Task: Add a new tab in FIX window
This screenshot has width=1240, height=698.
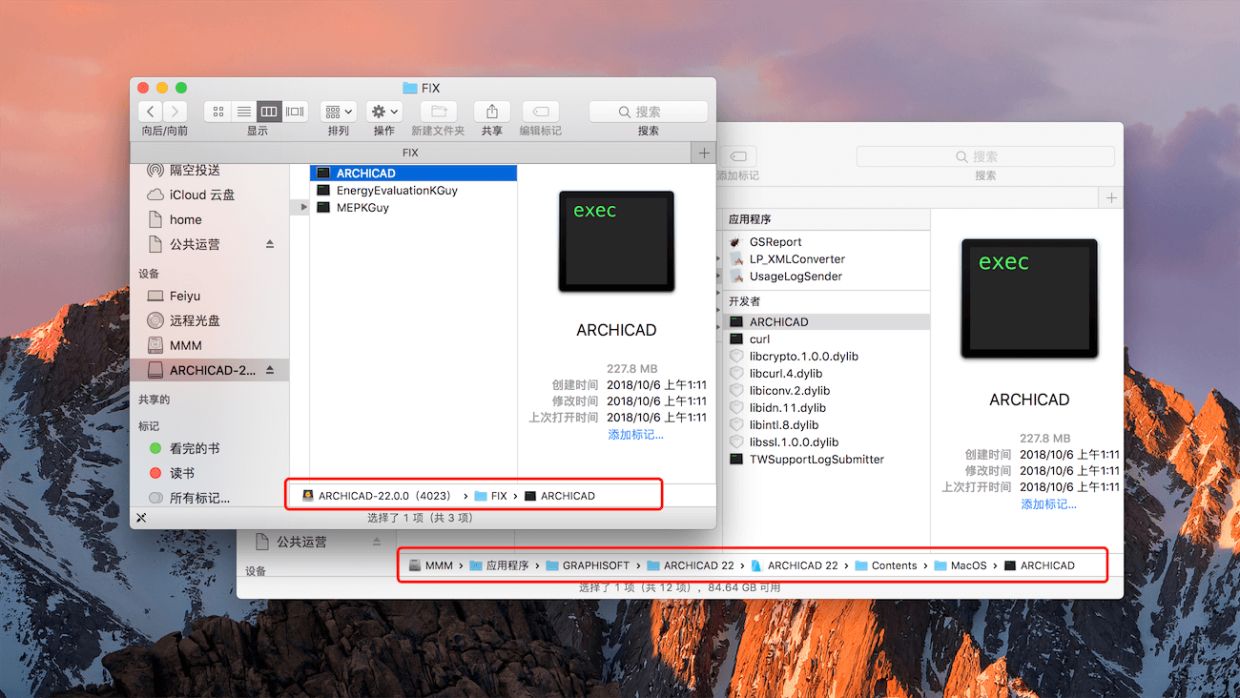Action: click(704, 153)
